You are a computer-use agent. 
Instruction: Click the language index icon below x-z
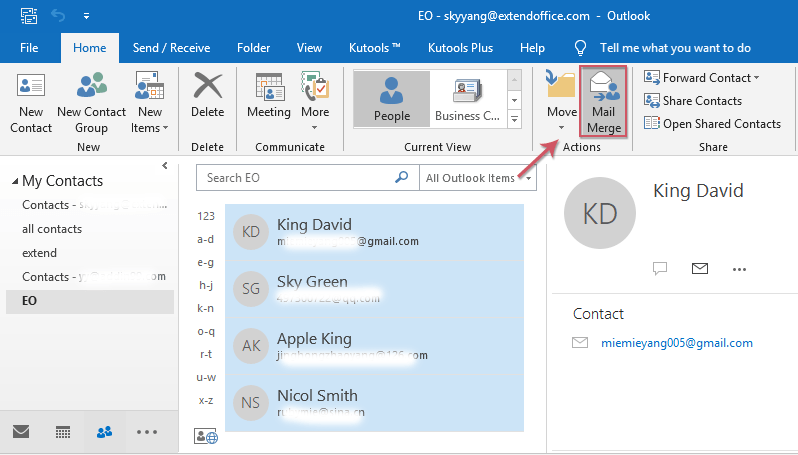(206, 436)
